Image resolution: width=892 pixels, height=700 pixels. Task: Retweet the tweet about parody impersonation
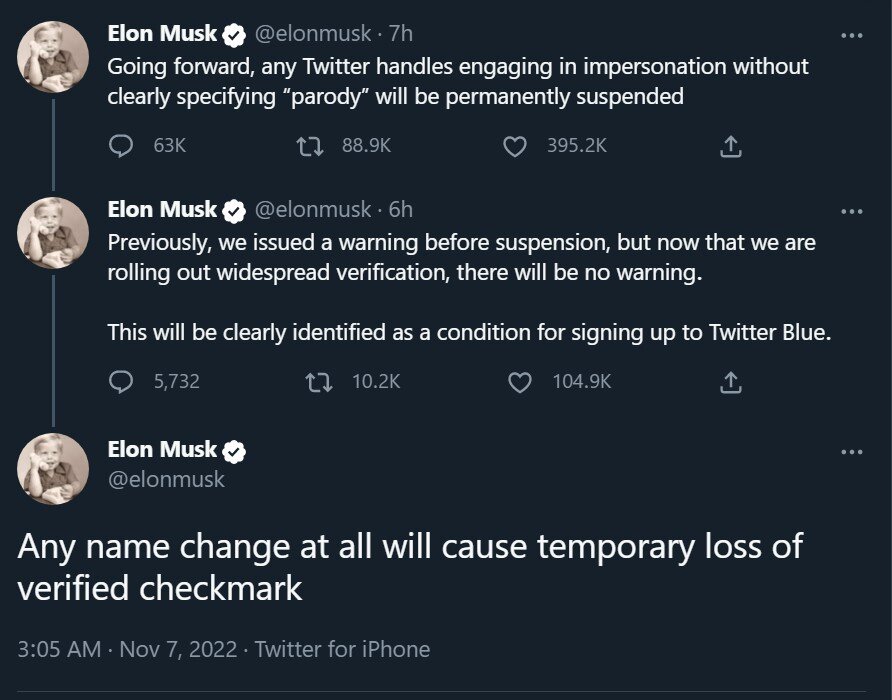click(x=312, y=146)
